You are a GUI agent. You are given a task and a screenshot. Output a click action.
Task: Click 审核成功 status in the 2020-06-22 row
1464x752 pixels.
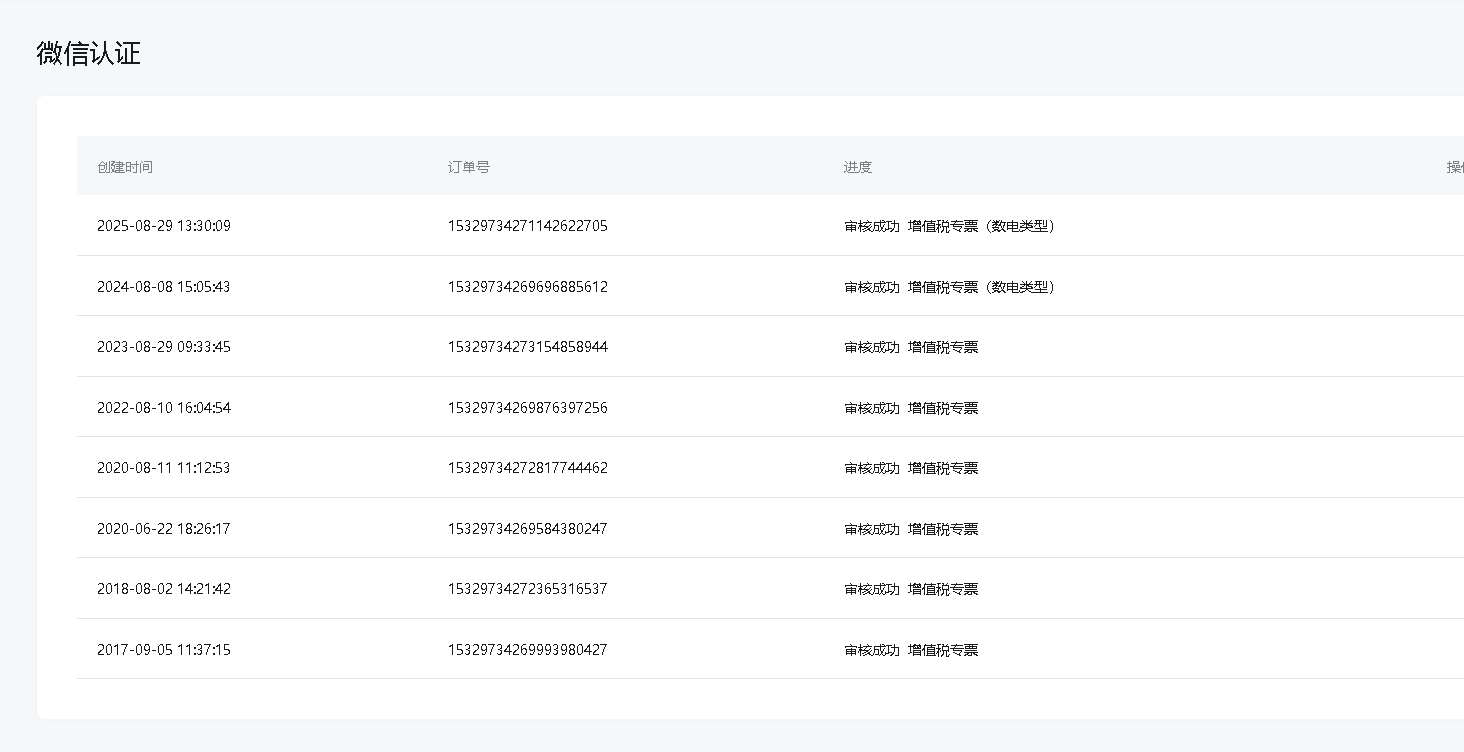coord(872,529)
